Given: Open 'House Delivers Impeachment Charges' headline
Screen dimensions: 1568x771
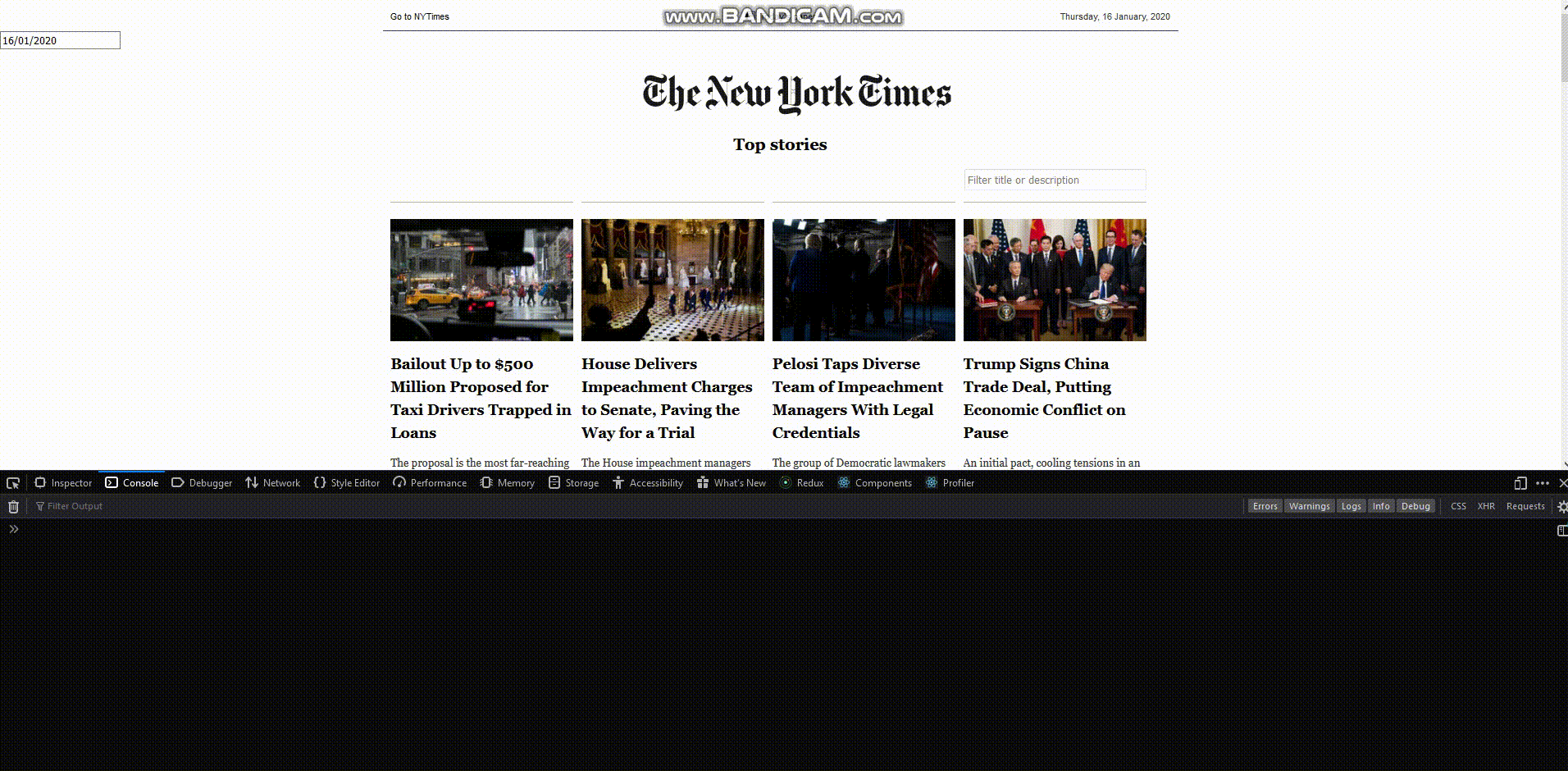Looking at the screenshot, I should 667,398.
